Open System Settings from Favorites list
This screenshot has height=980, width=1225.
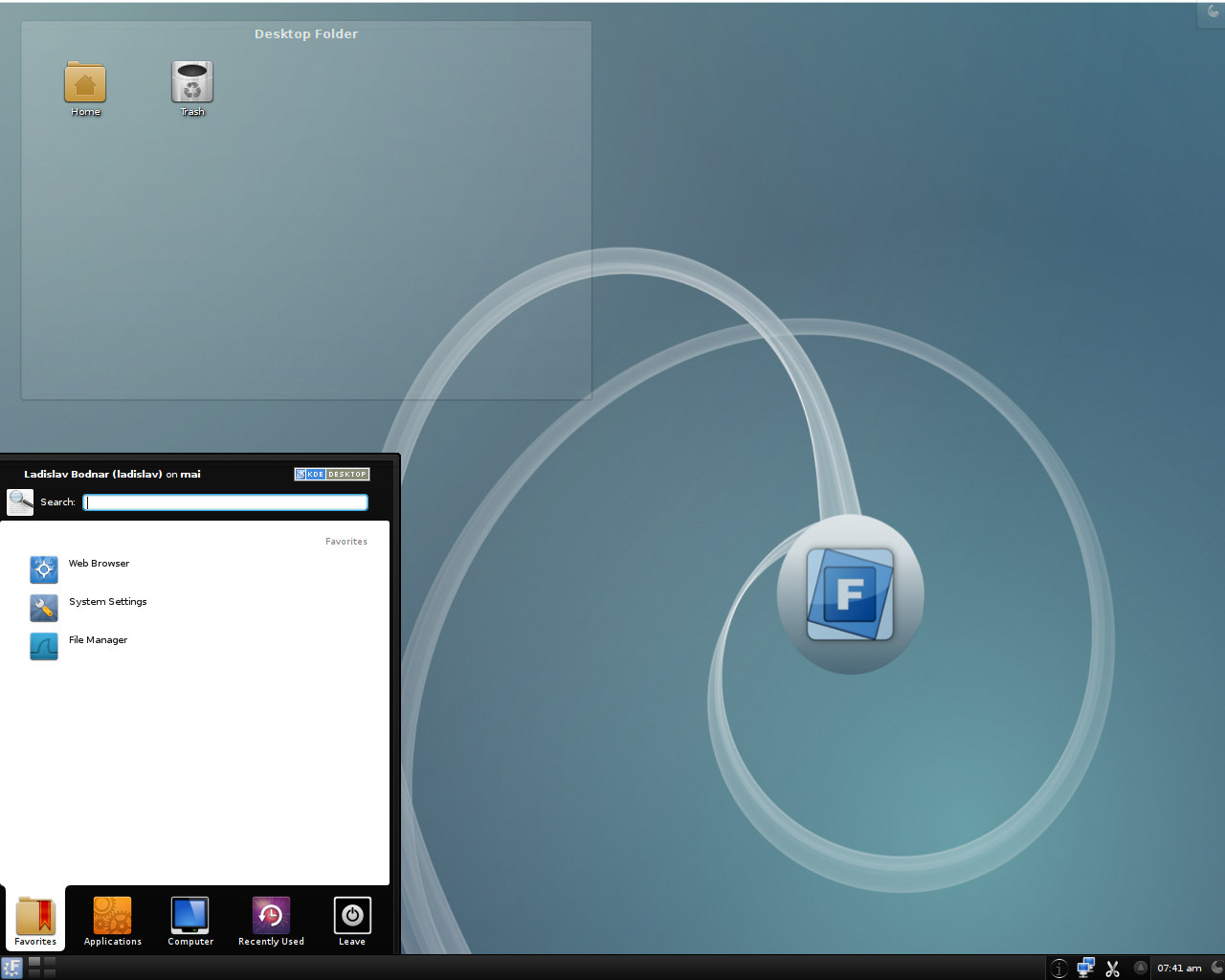[x=107, y=603]
